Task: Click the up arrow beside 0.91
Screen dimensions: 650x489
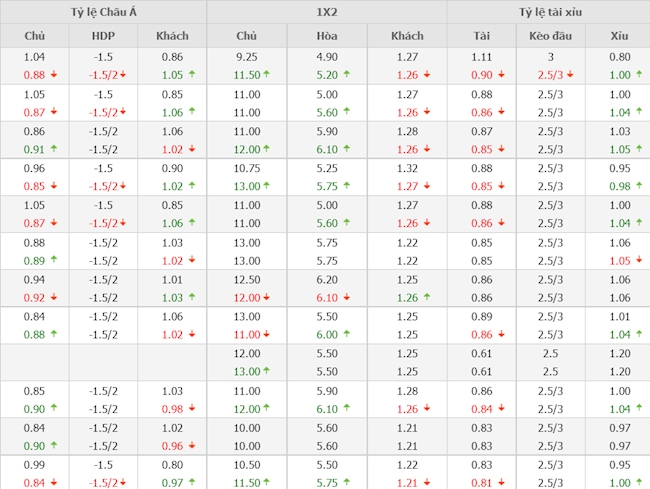Action: 53,149
